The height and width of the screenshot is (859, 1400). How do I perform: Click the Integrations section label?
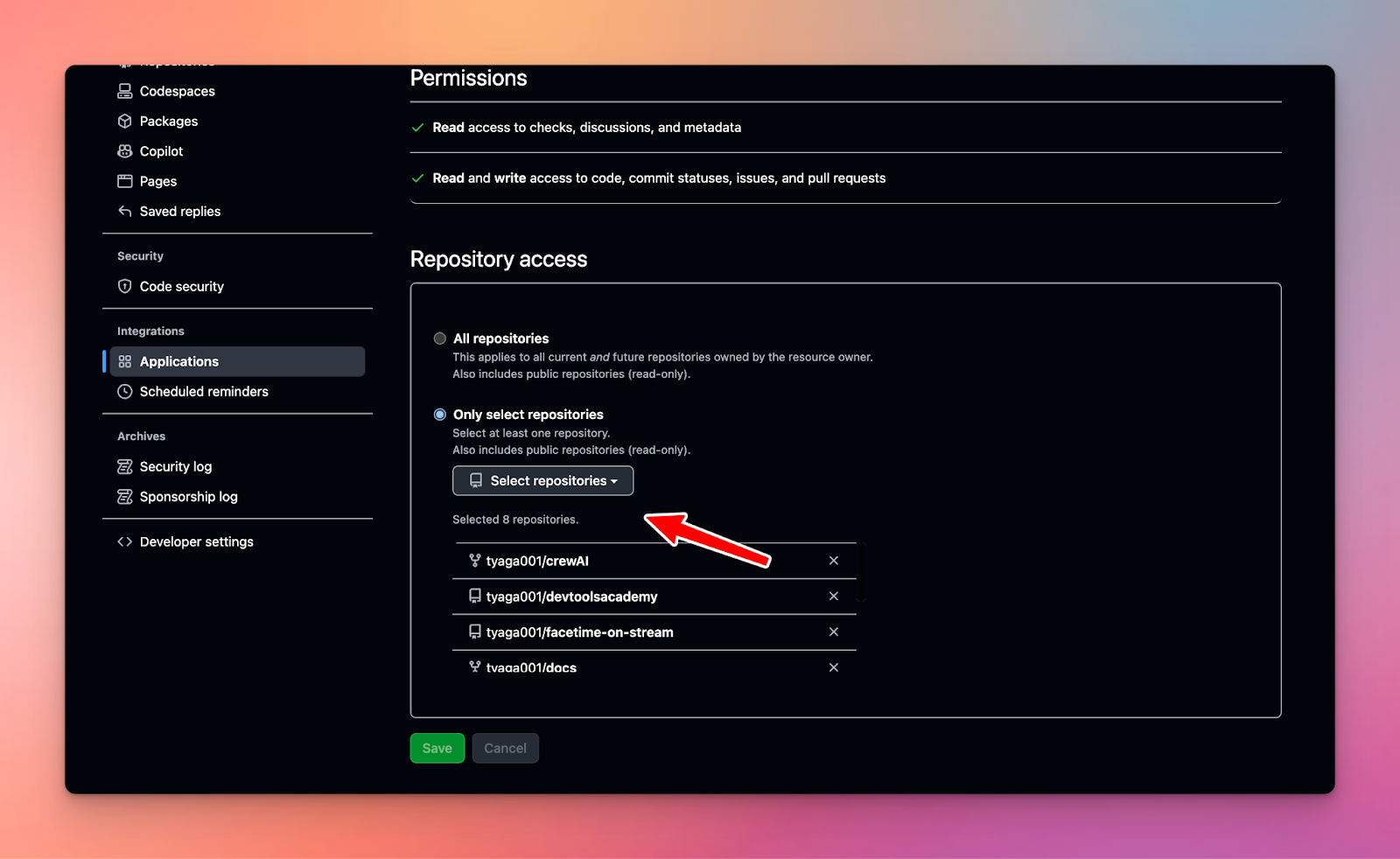pos(150,332)
